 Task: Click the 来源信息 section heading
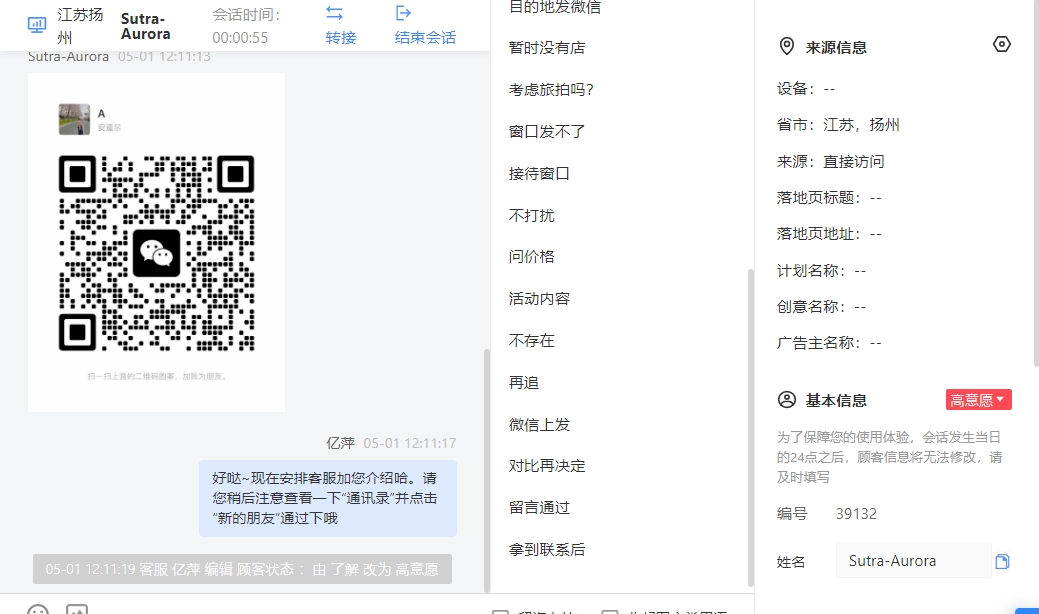click(x=836, y=47)
